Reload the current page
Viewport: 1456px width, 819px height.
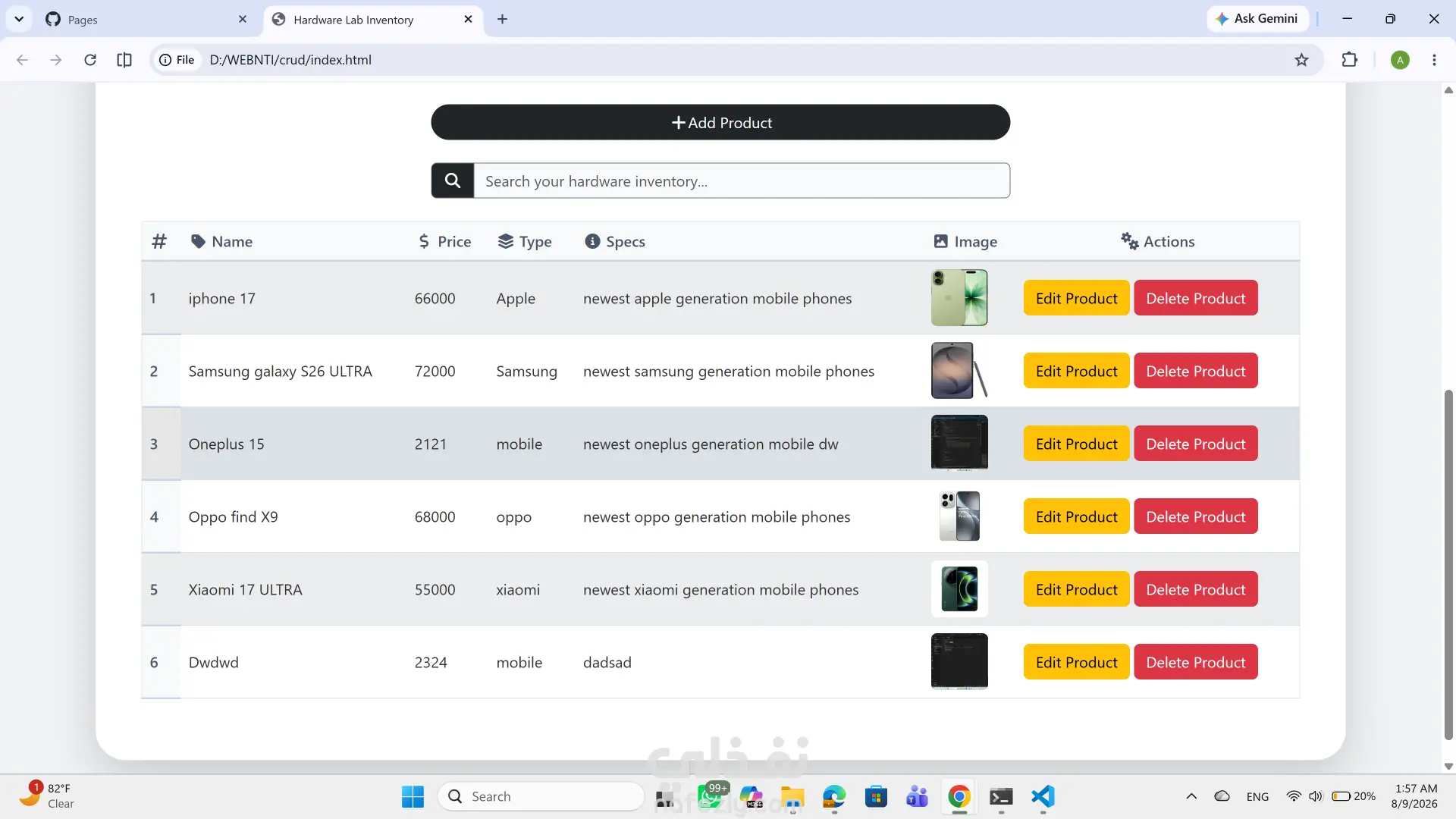click(90, 60)
